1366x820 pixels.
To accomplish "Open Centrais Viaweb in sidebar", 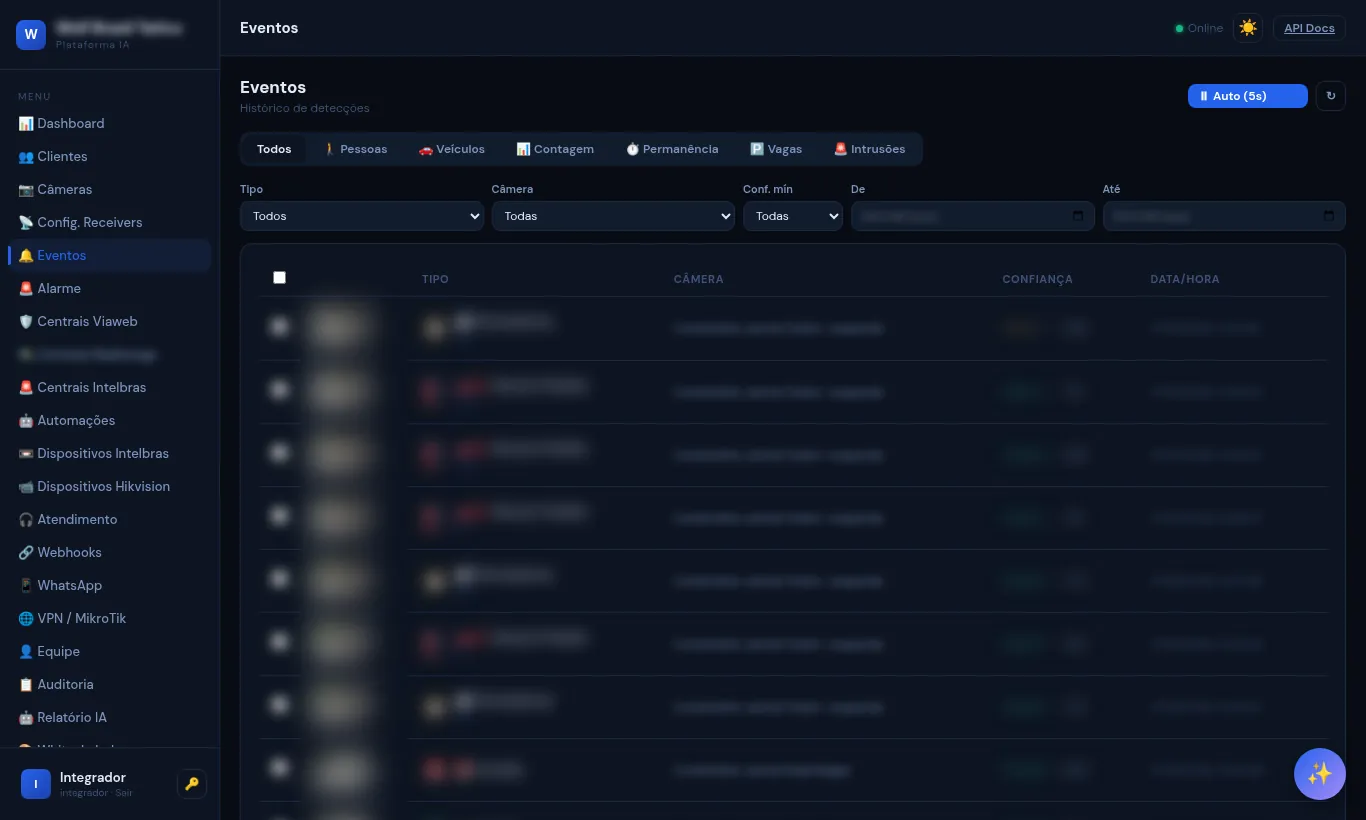I will pos(110,321).
